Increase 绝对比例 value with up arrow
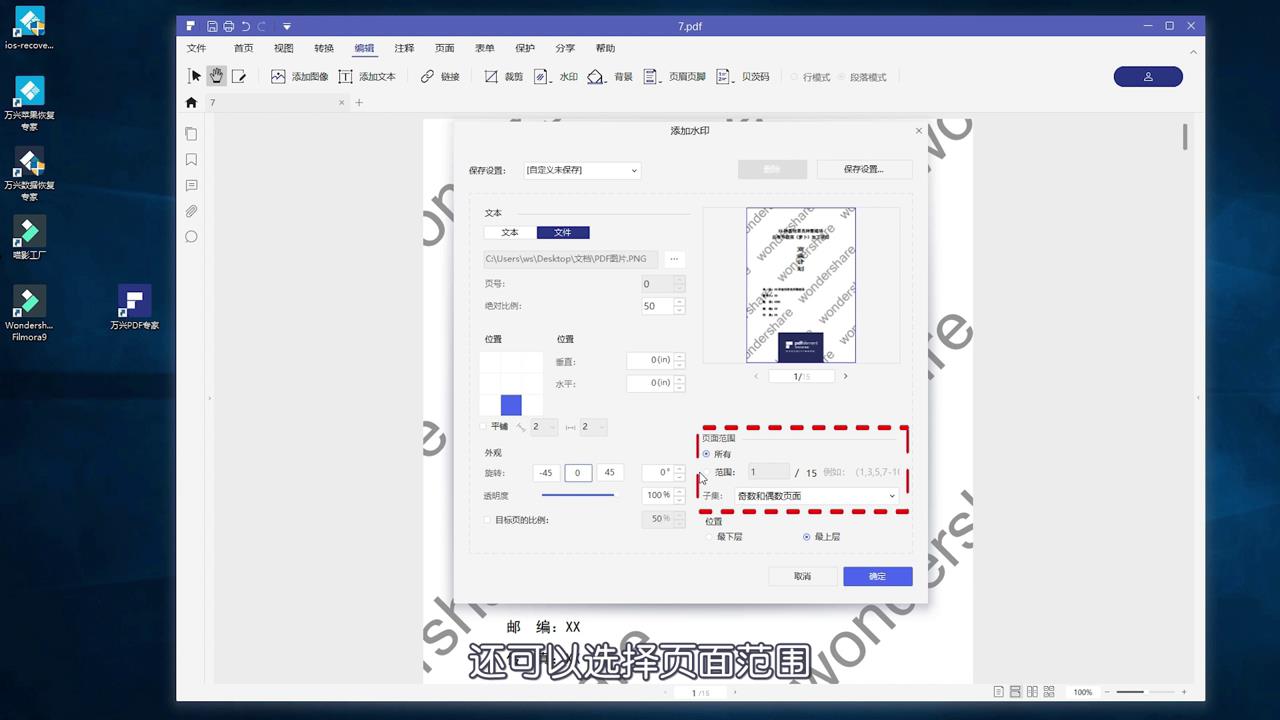 click(x=680, y=302)
